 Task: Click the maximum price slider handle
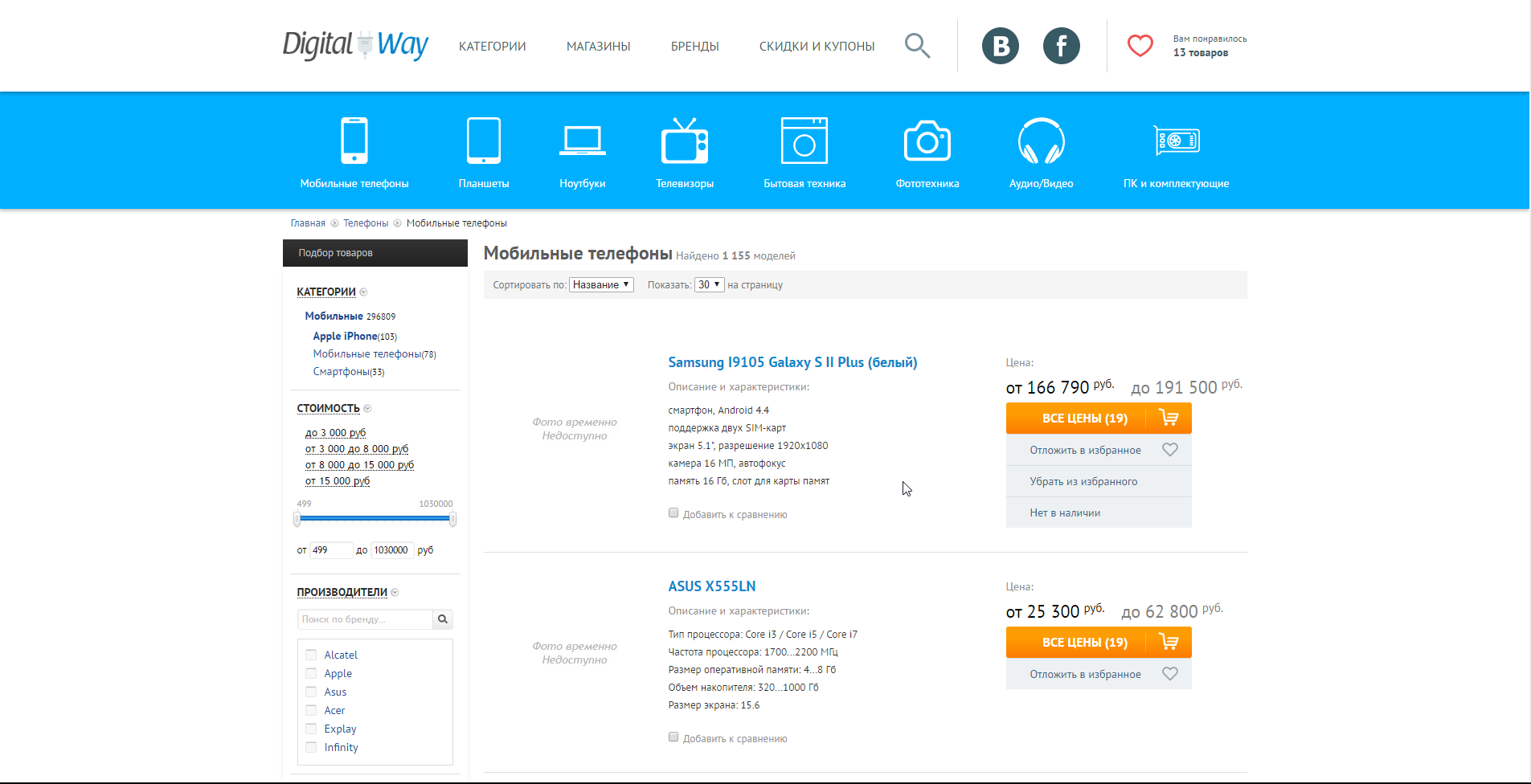pyautogui.click(x=452, y=520)
